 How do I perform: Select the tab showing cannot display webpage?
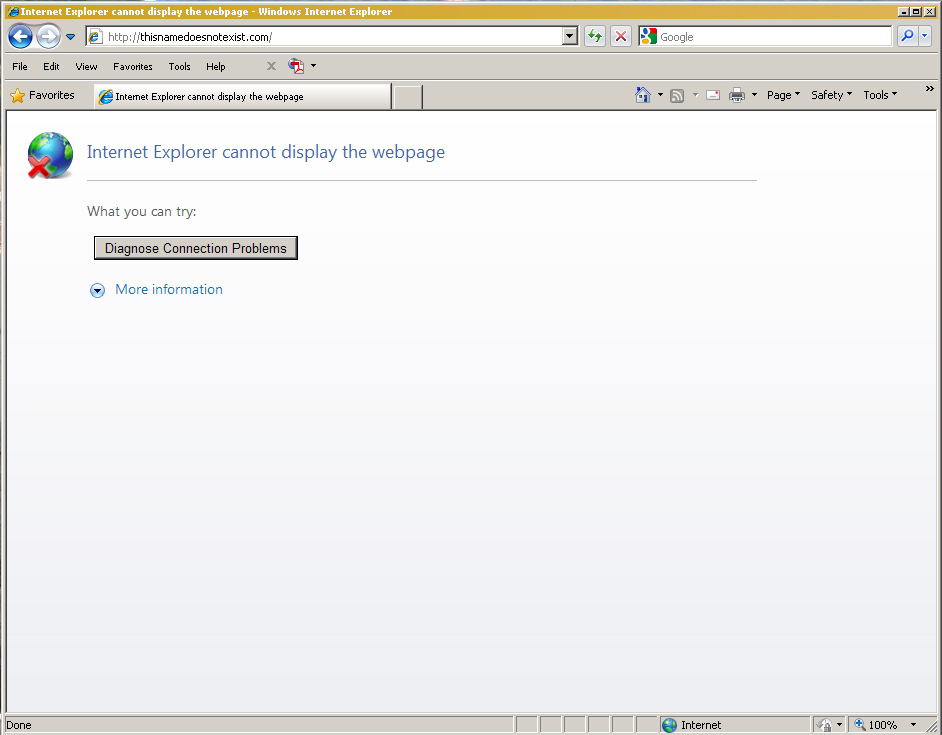(x=241, y=97)
